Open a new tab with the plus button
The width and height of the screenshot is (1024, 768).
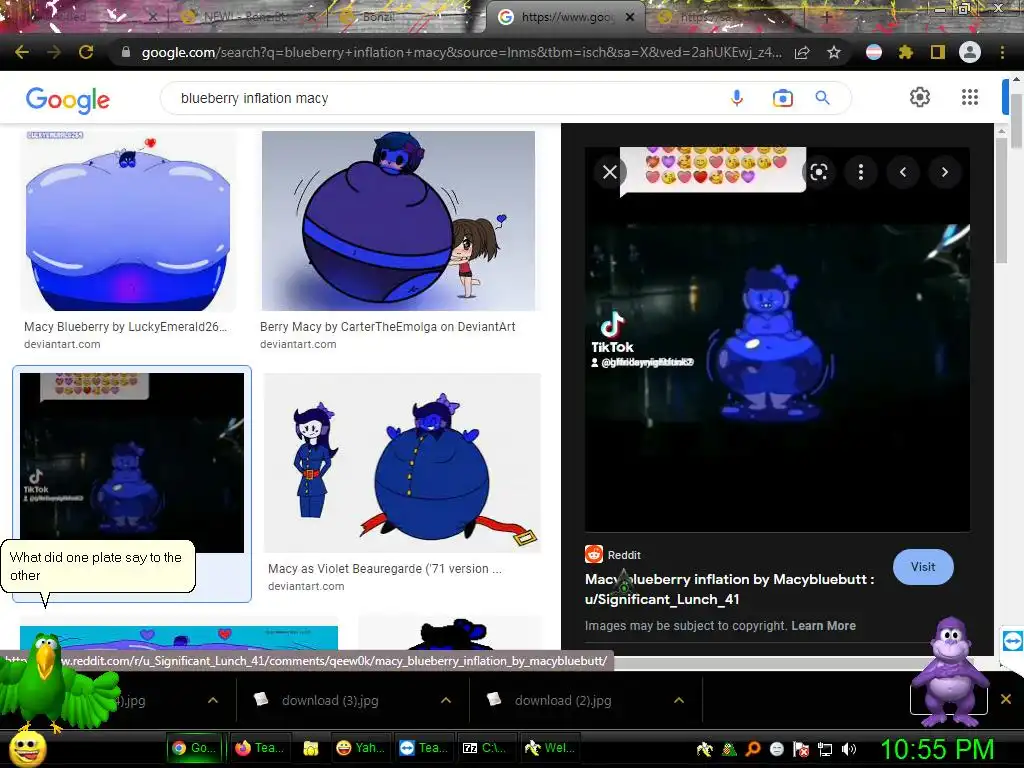click(x=826, y=17)
